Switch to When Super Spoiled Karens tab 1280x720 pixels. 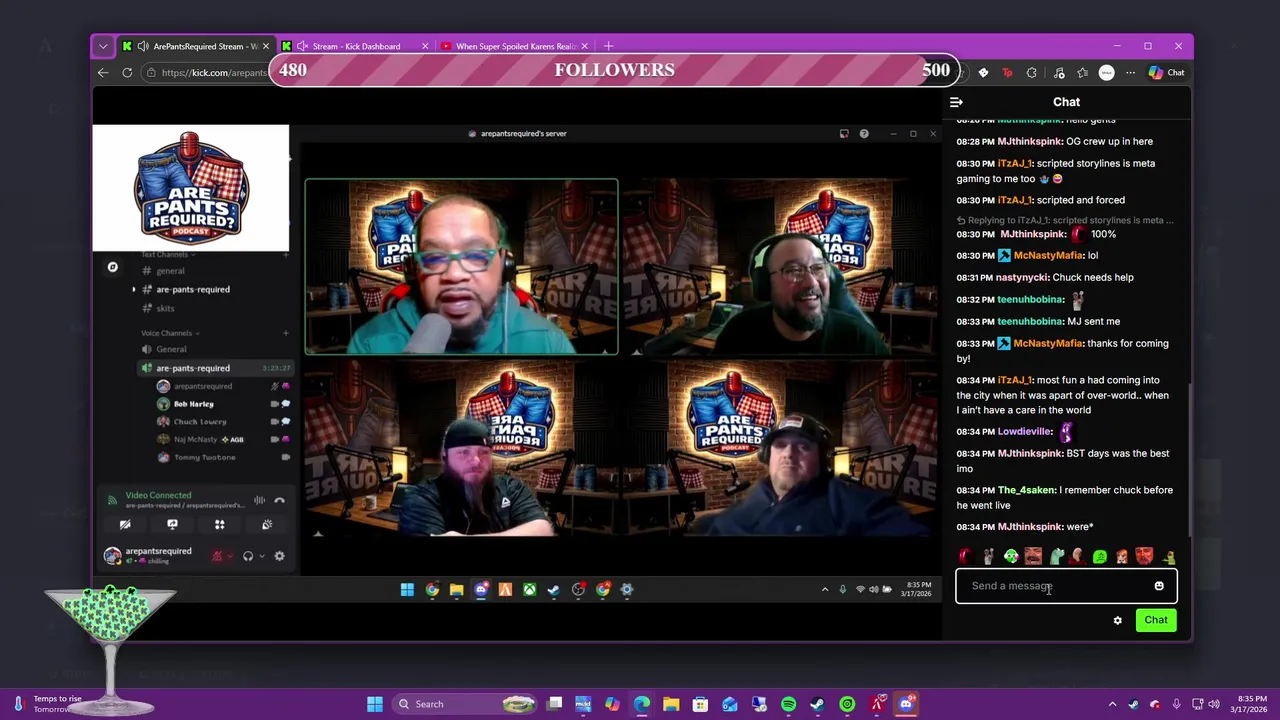coord(515,46)
